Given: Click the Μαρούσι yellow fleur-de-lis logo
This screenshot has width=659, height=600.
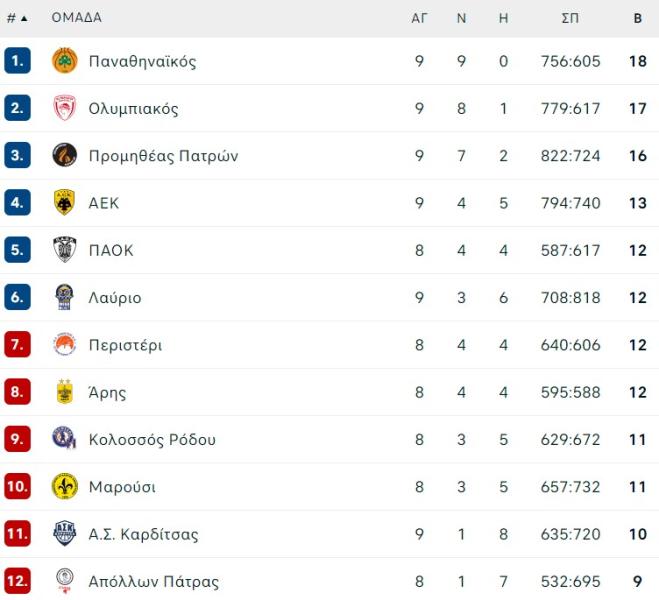Looking at the screenshot, I should point(65,487).
